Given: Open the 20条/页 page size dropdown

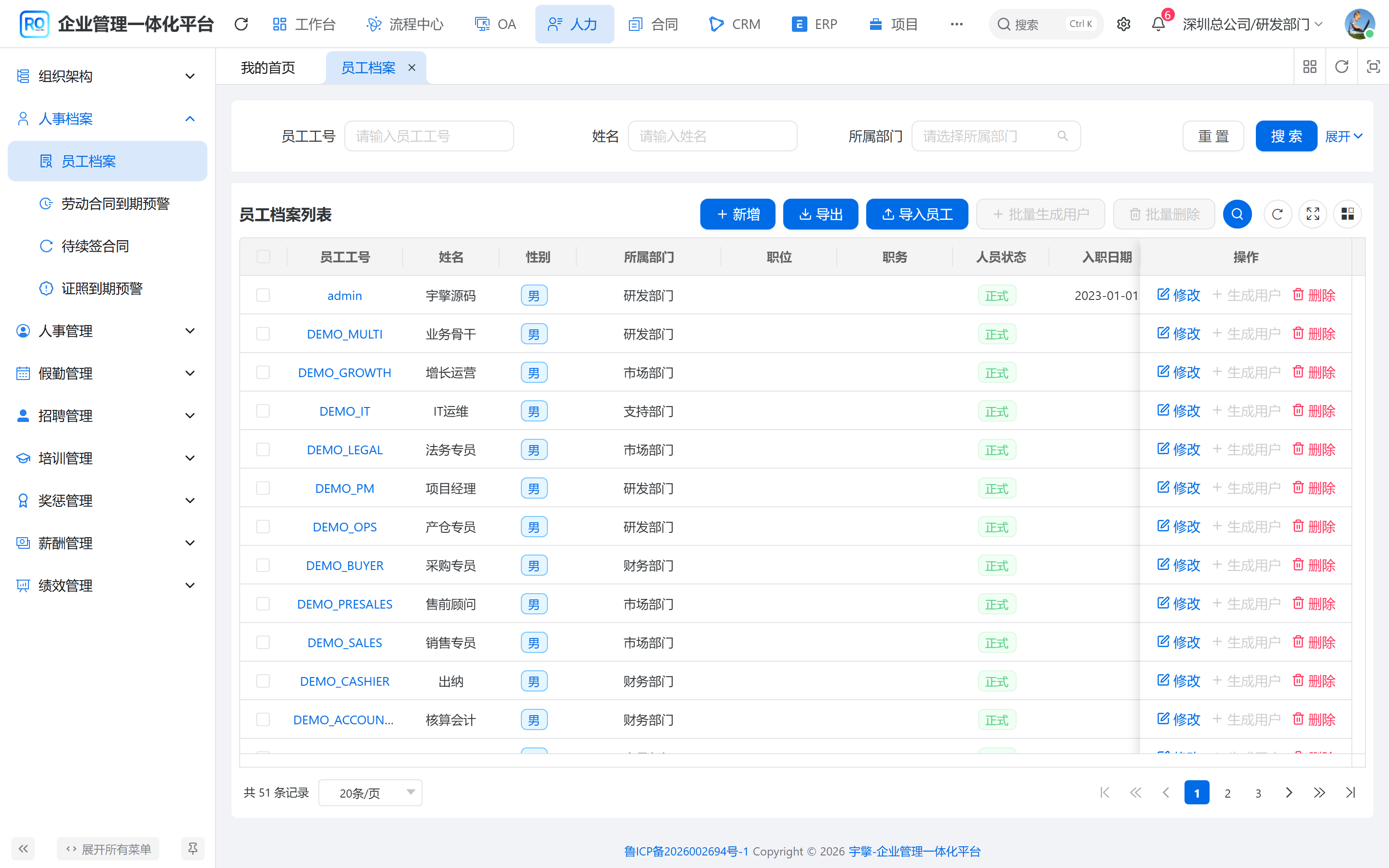Looking at the screenshot, I should tap(370, 793).
